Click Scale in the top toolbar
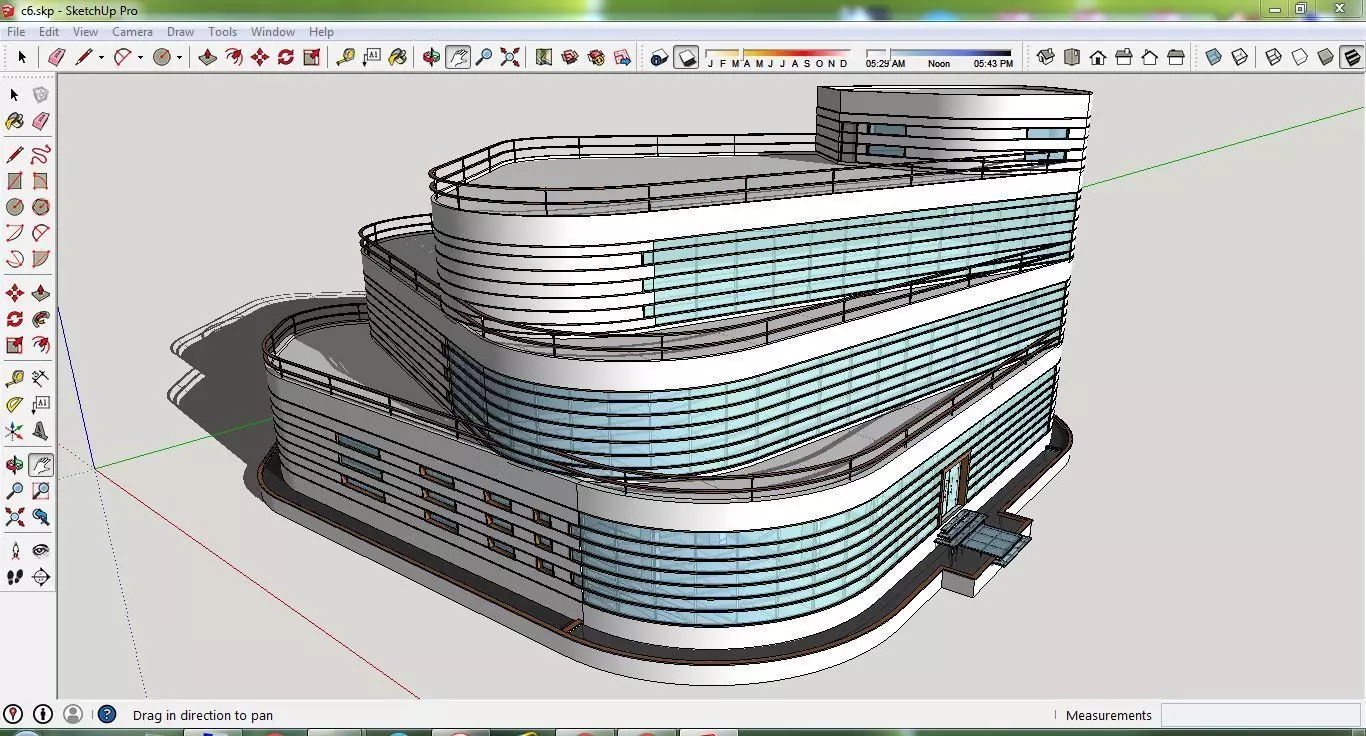Screen dimensions: 1366x736 [311, 57]
